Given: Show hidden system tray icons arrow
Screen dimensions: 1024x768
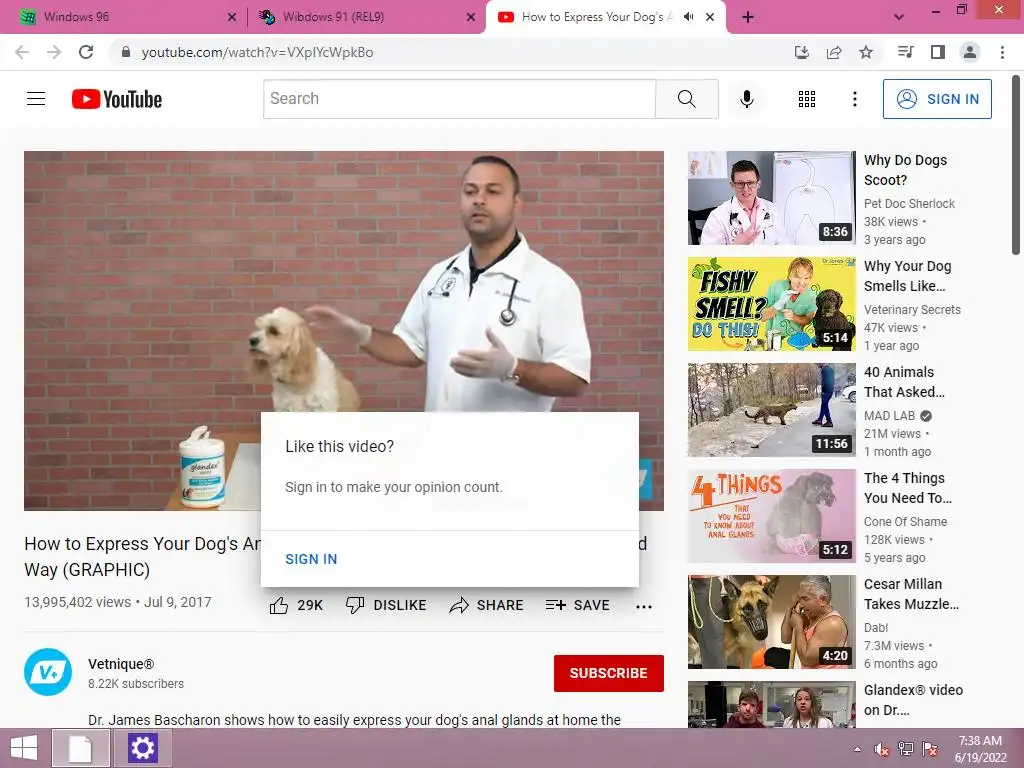Looking at the screenshot, I should tap(857, 750).
